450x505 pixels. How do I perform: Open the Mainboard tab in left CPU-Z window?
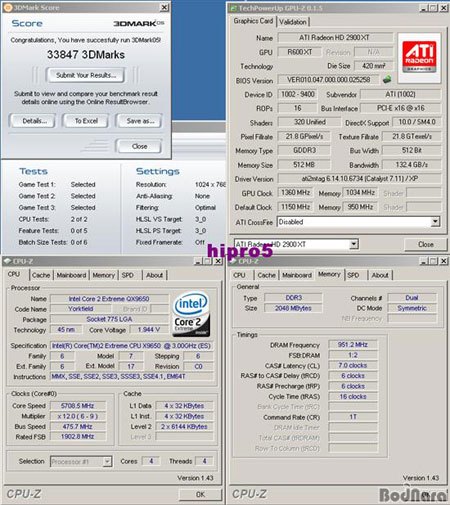71,275
